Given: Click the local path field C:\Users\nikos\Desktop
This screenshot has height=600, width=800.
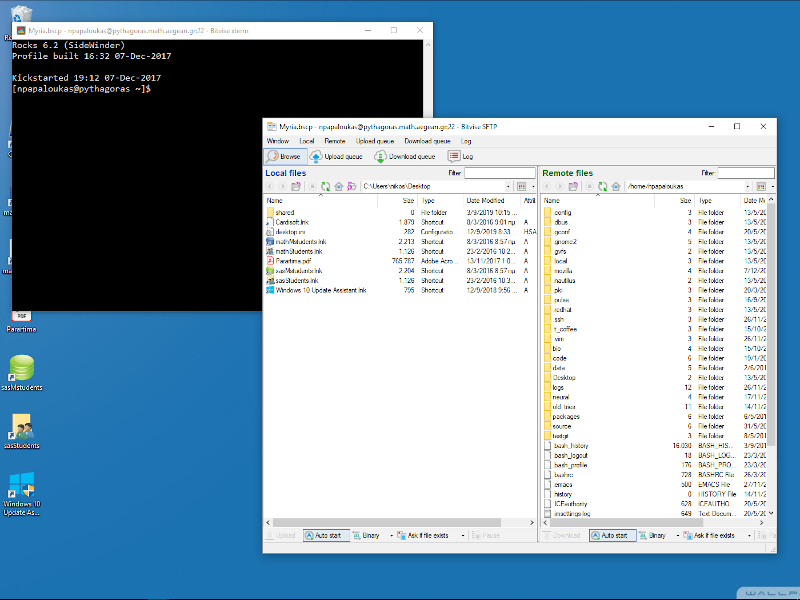Looking at the screenshot, I should pyautogui.click(x=433, y=186).
